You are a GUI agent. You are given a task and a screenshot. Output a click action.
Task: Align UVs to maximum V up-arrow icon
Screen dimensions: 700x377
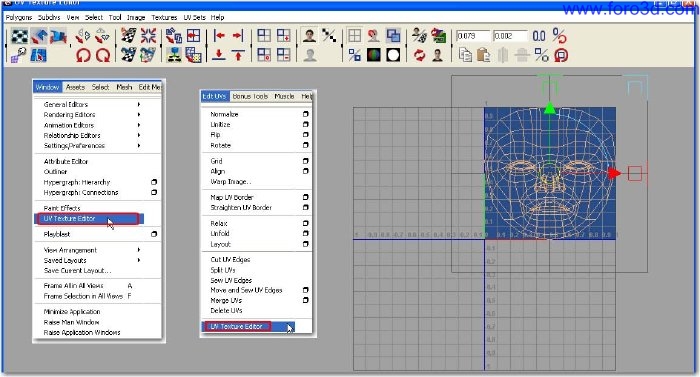pos(238,55)
